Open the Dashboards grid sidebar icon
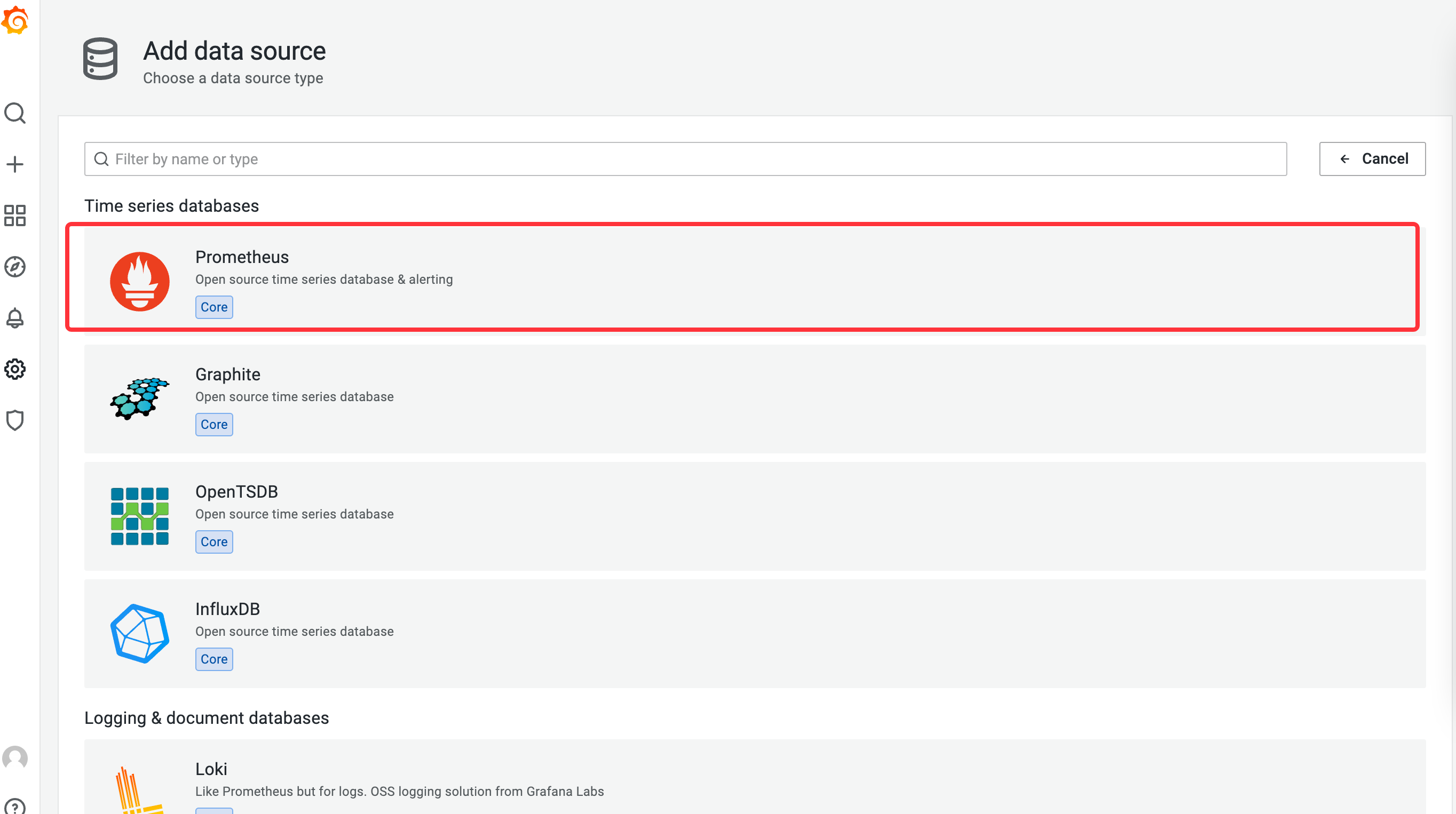Screen dimensions: 1456x814 pos(15,215)
